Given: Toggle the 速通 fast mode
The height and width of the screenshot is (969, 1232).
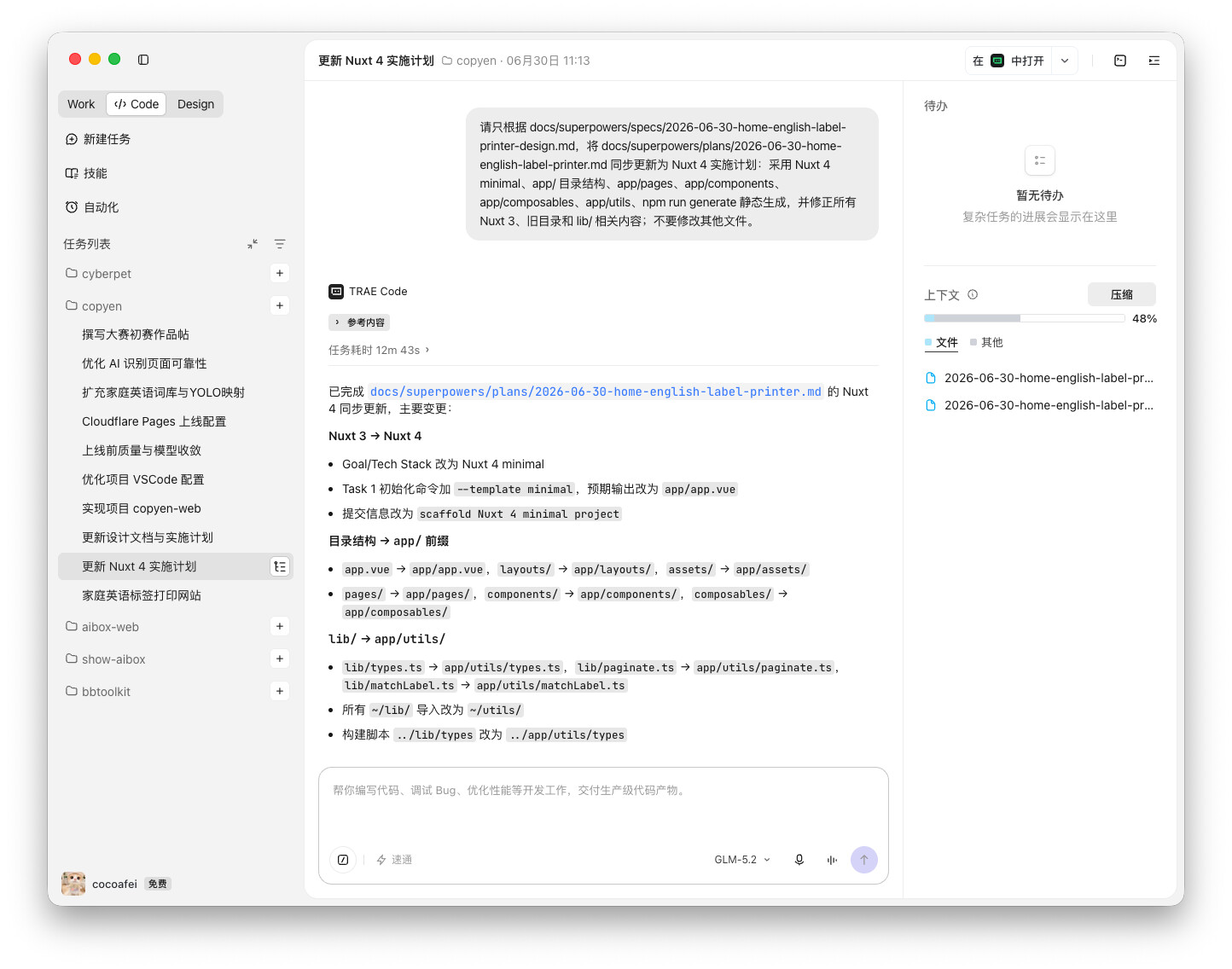Looking at the screenshot, I should click(394, 860).
